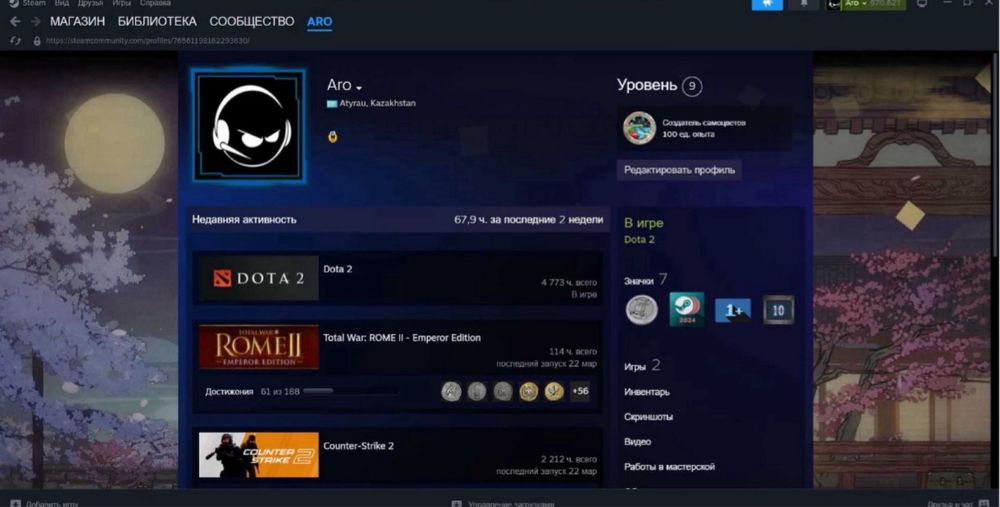Open the Друзья menu
This screenshot has height=507, width=1000.
90,3
